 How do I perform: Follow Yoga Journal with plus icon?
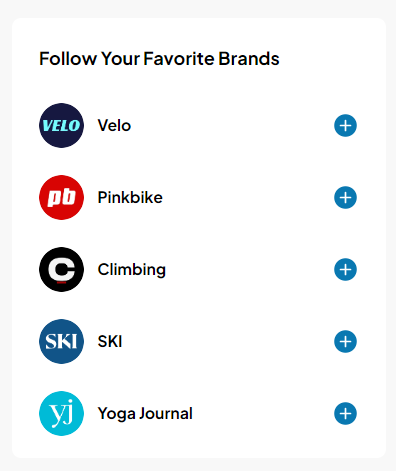coord(345,414)
